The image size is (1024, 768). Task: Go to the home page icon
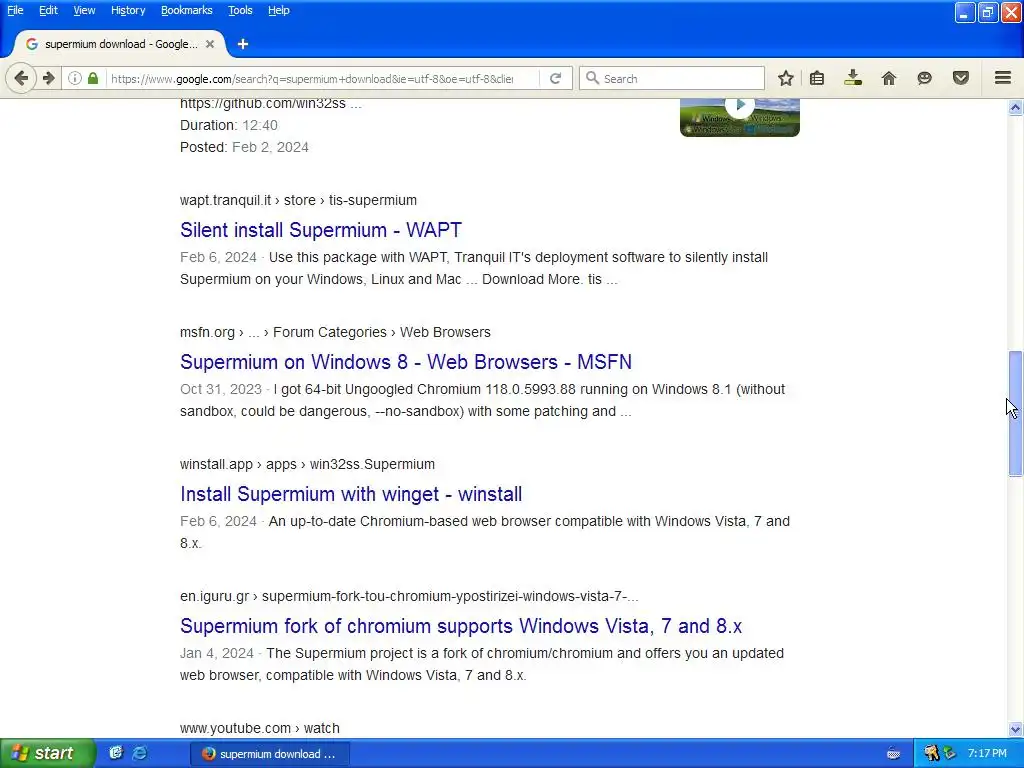(889, 78)
